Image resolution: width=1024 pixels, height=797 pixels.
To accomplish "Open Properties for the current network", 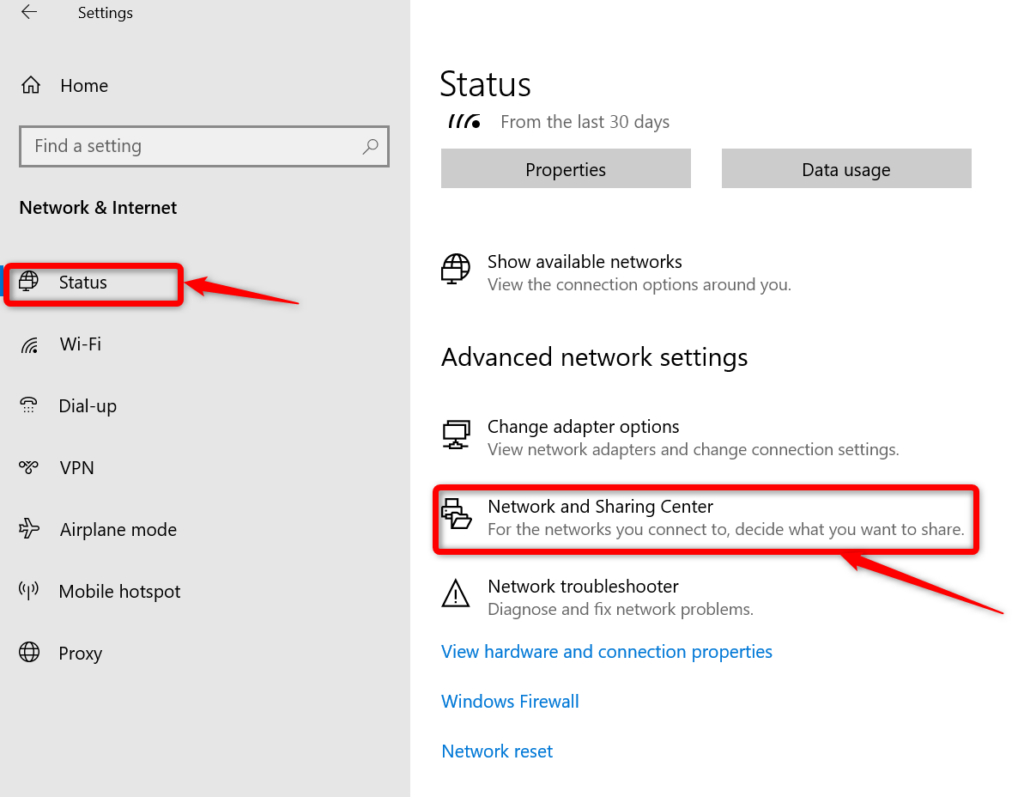I will coord(565,169).
